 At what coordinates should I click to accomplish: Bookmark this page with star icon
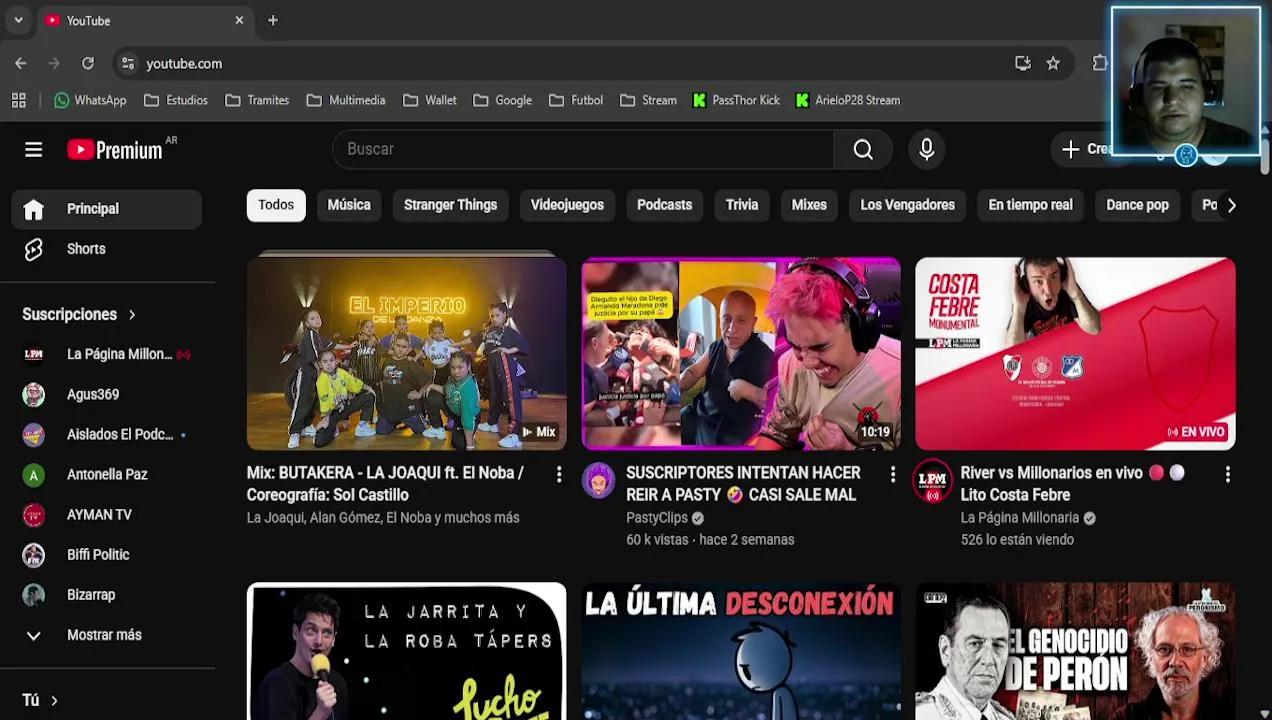tap(1053, 63)
